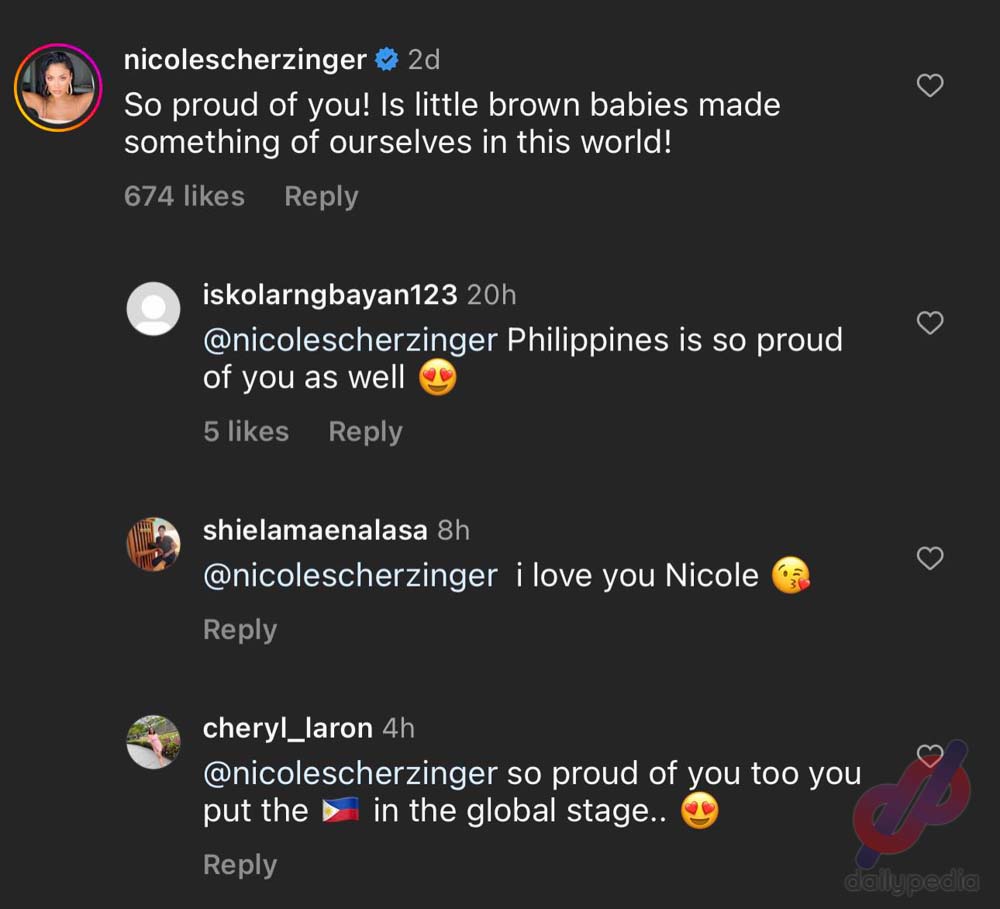Open nicolescherzinger's profile picture

click(57, 87)
